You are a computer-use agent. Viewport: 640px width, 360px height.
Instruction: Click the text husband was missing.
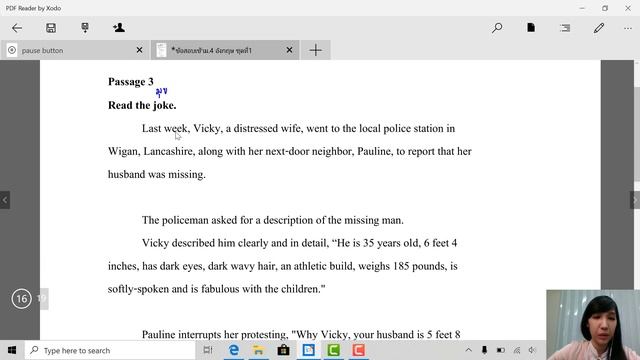coord(157,175)
